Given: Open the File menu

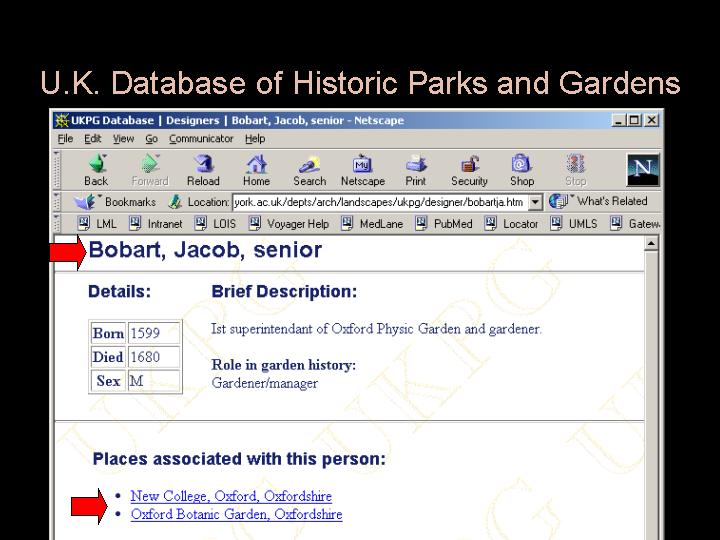Looking at the screenshot, I should [x=65, y=139].
